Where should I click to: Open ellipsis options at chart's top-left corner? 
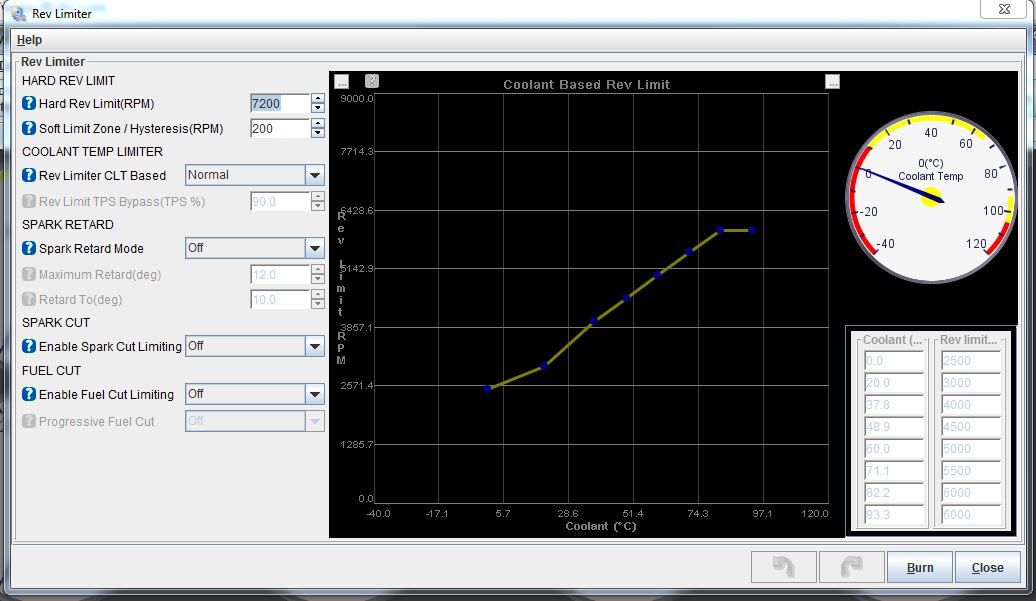341,82
